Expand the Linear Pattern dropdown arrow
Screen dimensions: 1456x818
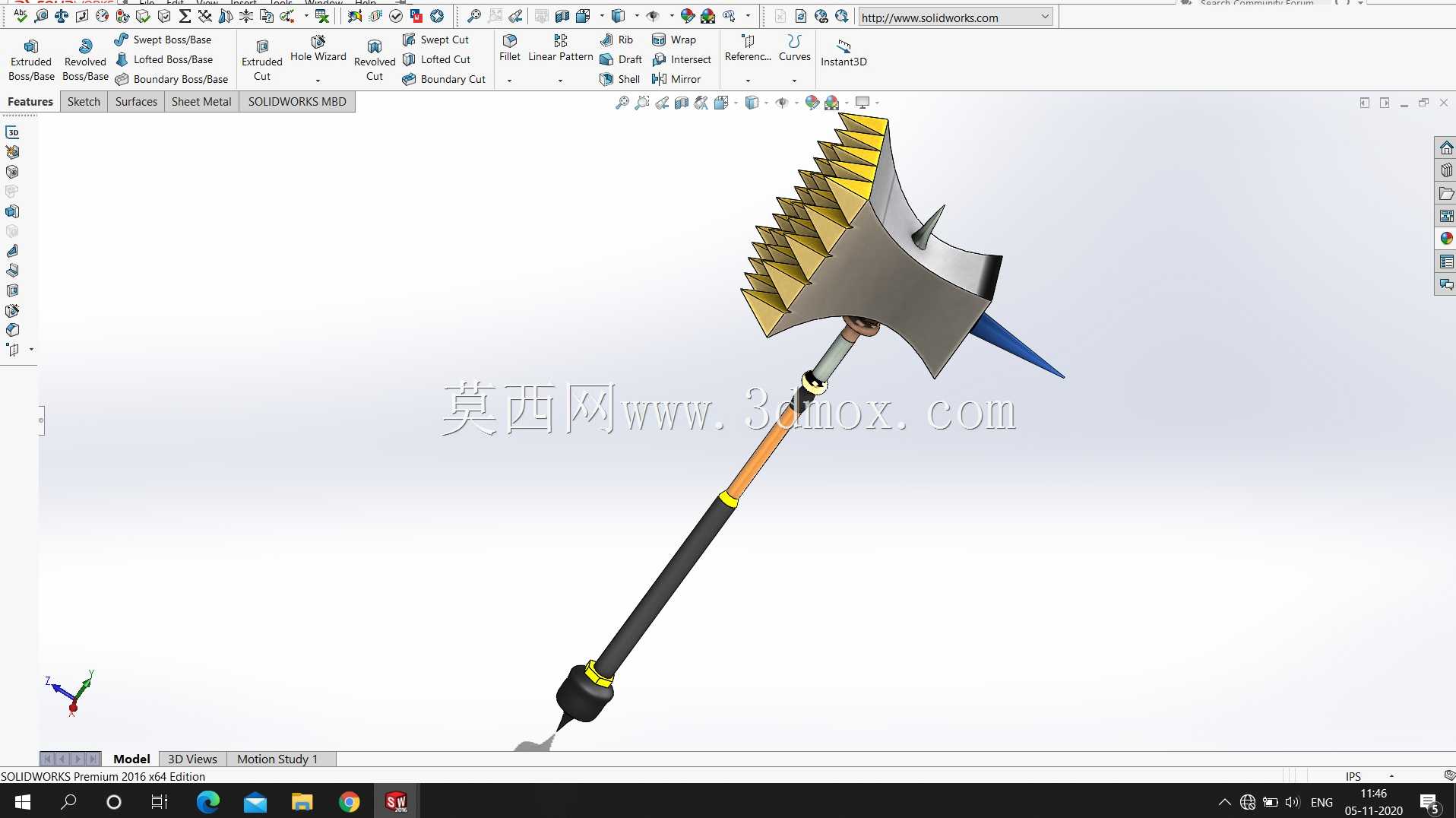coord(560,81)
